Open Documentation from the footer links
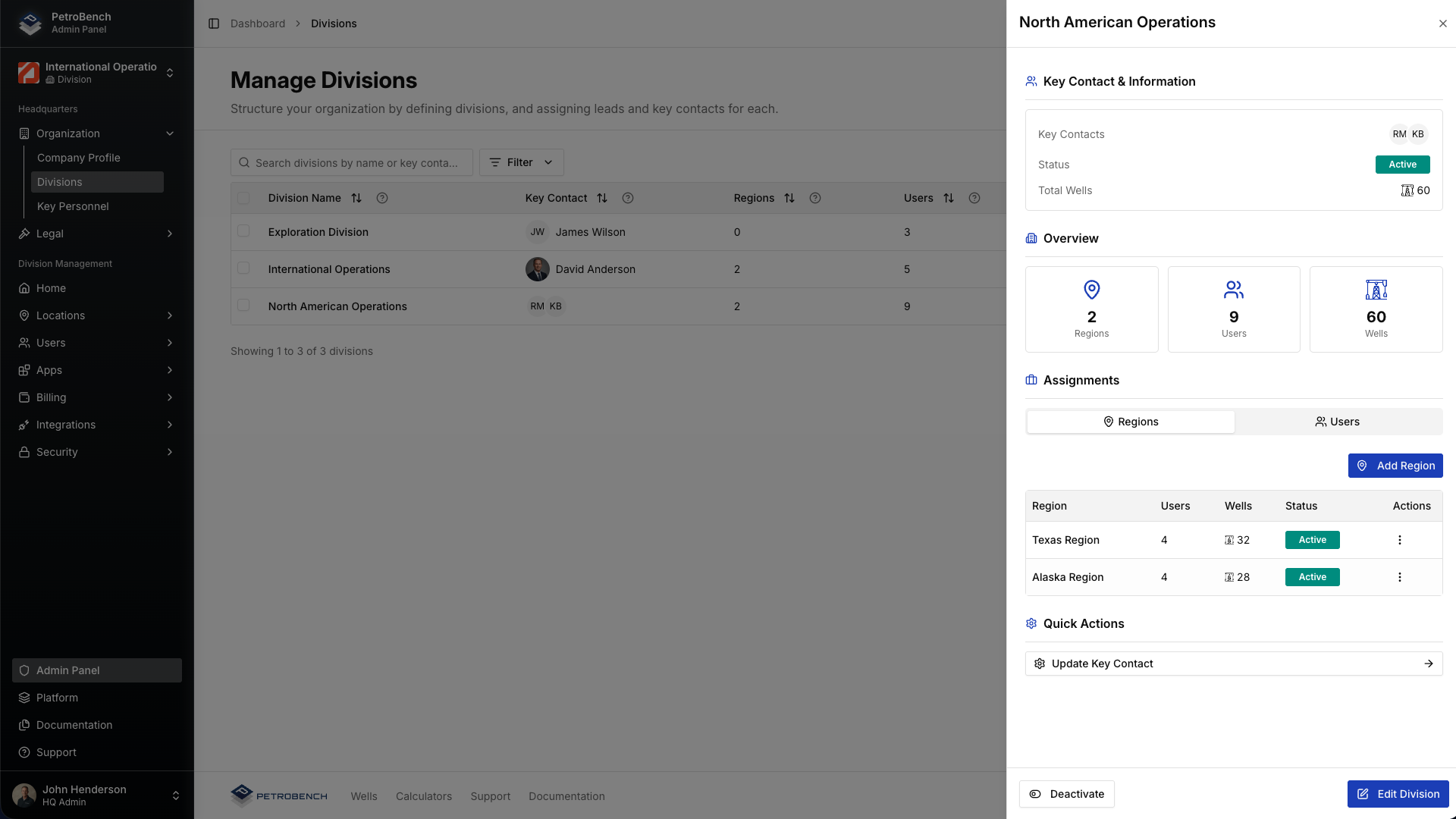 coord(566,796)
